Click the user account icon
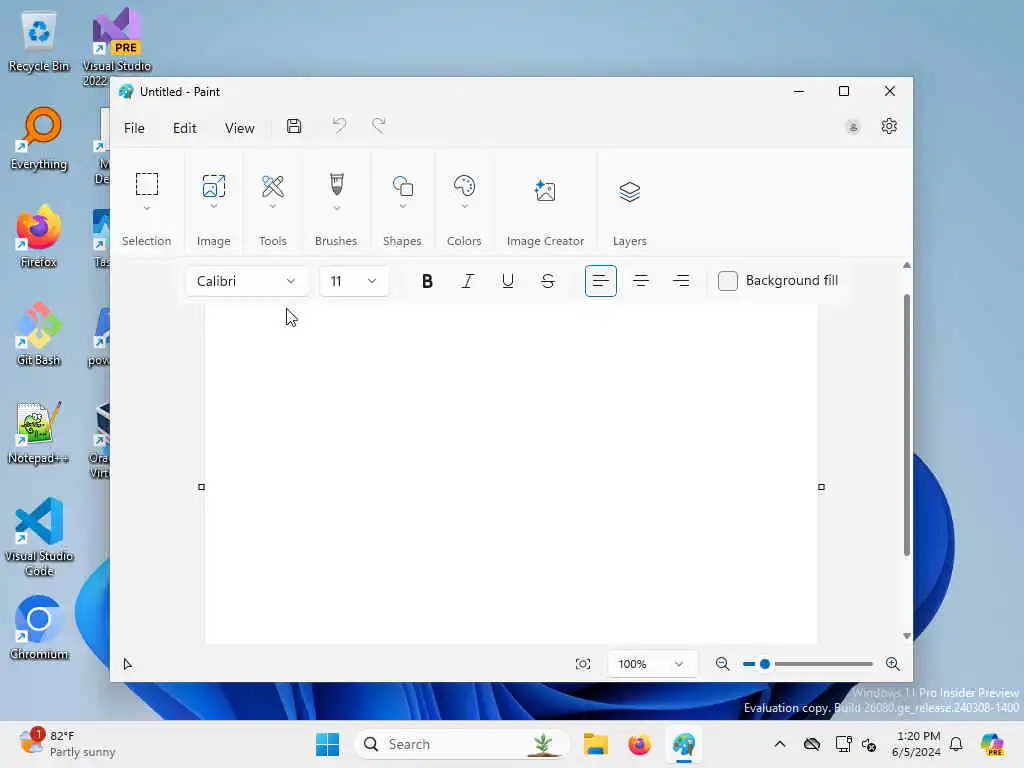 [x=853, y=127]
